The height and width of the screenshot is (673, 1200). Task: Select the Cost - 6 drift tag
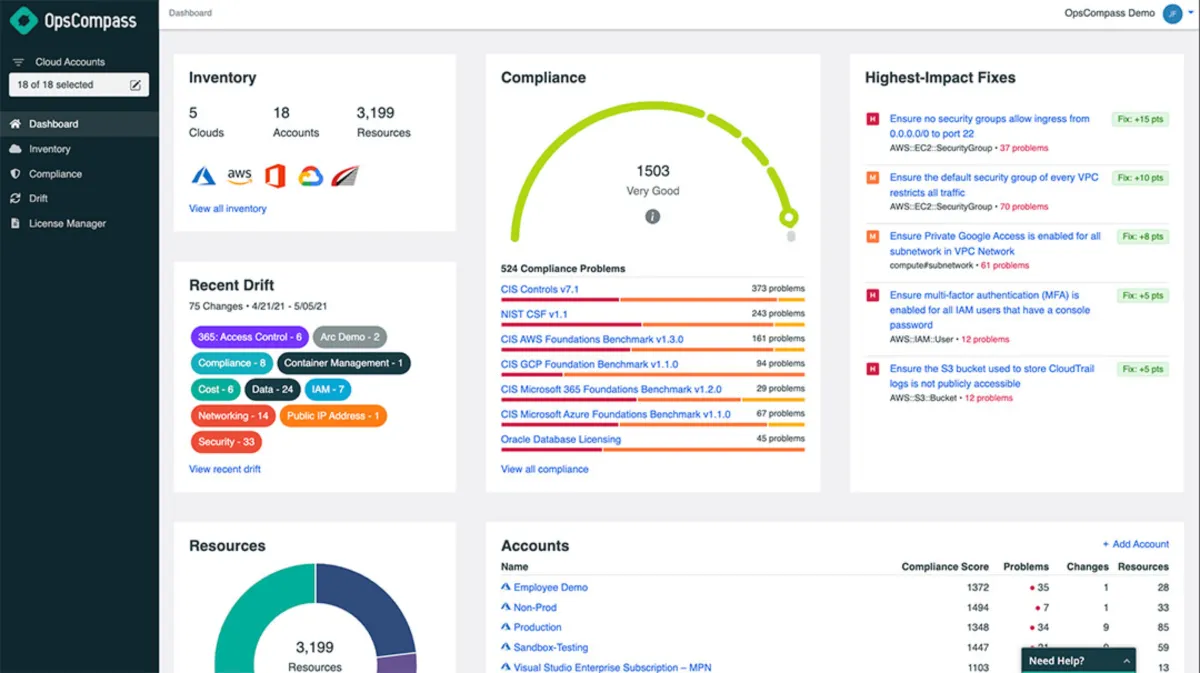click(x=216, y=389)
